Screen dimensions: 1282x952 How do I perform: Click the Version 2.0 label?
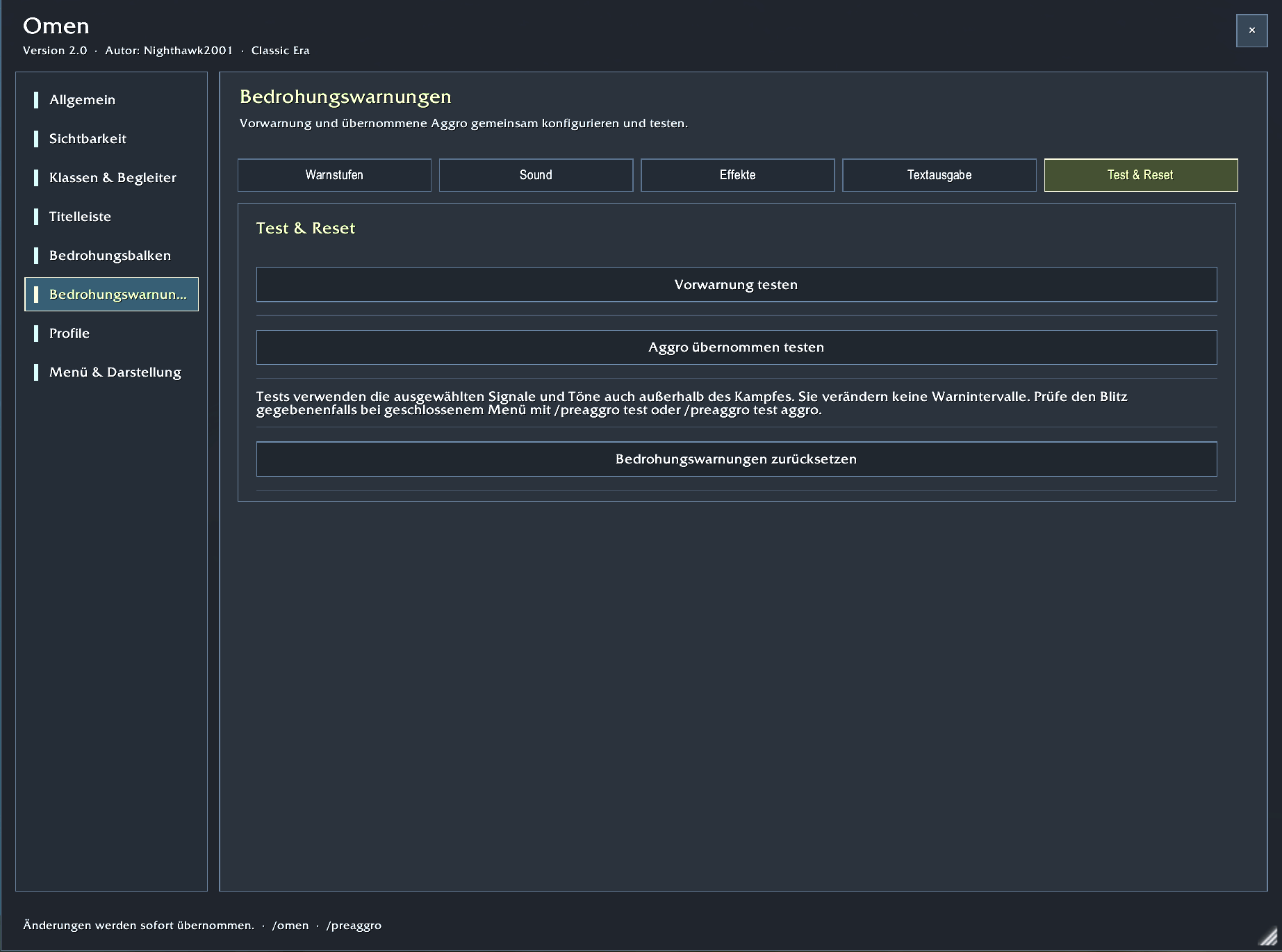(55, 51)
